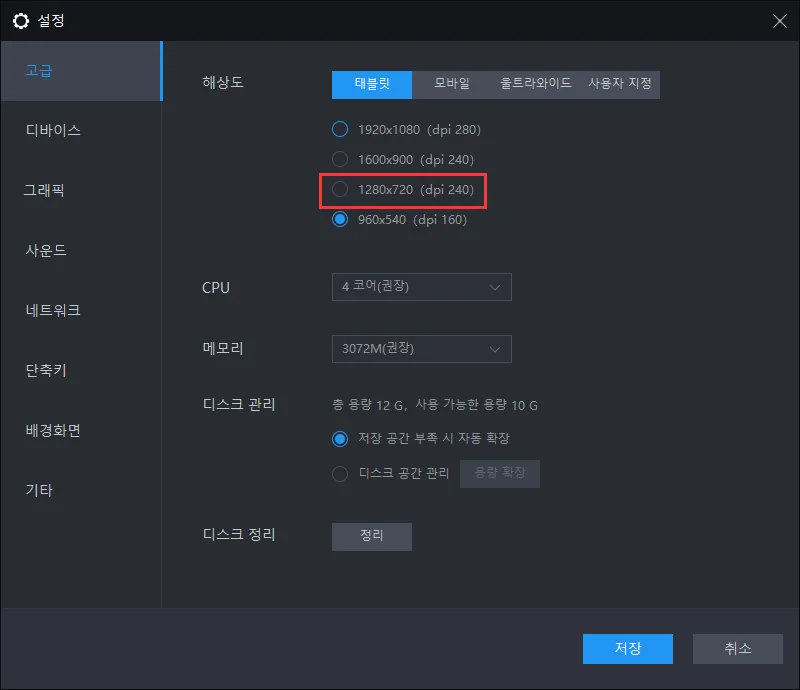The height and width of the screenshot is (690, 800).
Task: Choose the 사용자 지정 custom resolution
Action: 619,84
